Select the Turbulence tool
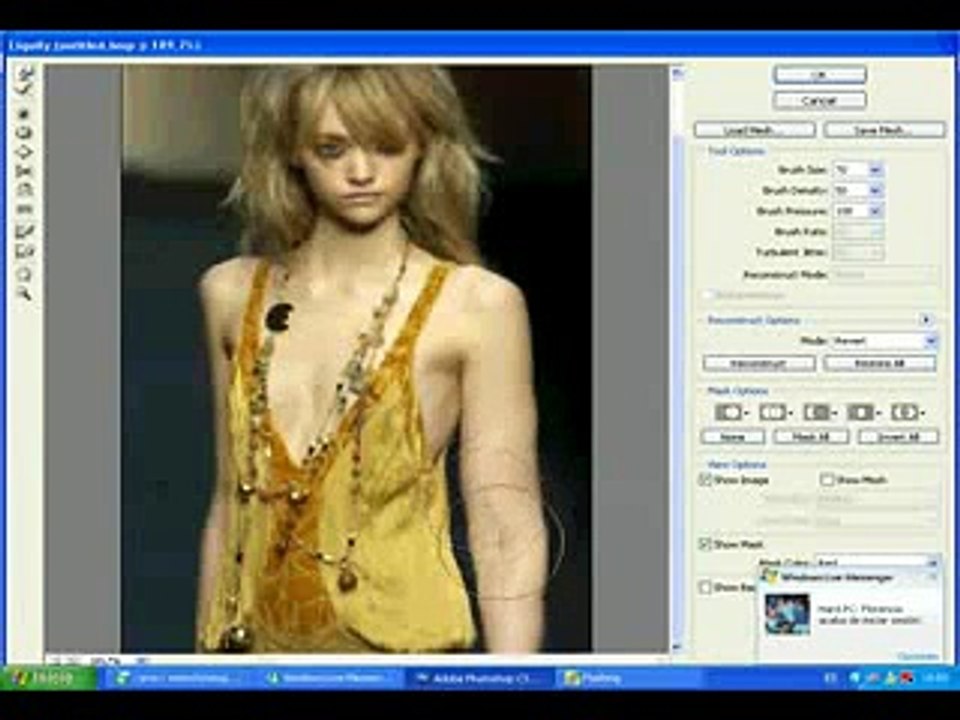Viewport: 960px width, 720px height. tap(26, 211)
